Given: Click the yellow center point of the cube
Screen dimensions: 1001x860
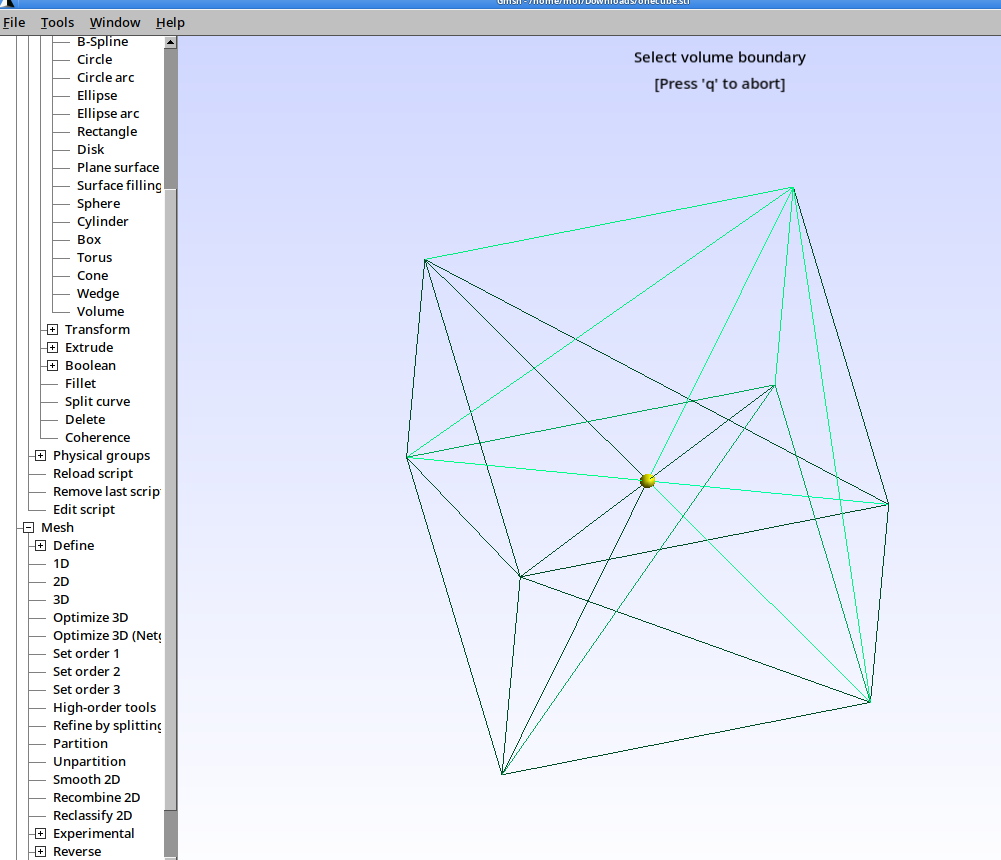Looking at the screenshot, I should 647,480.
